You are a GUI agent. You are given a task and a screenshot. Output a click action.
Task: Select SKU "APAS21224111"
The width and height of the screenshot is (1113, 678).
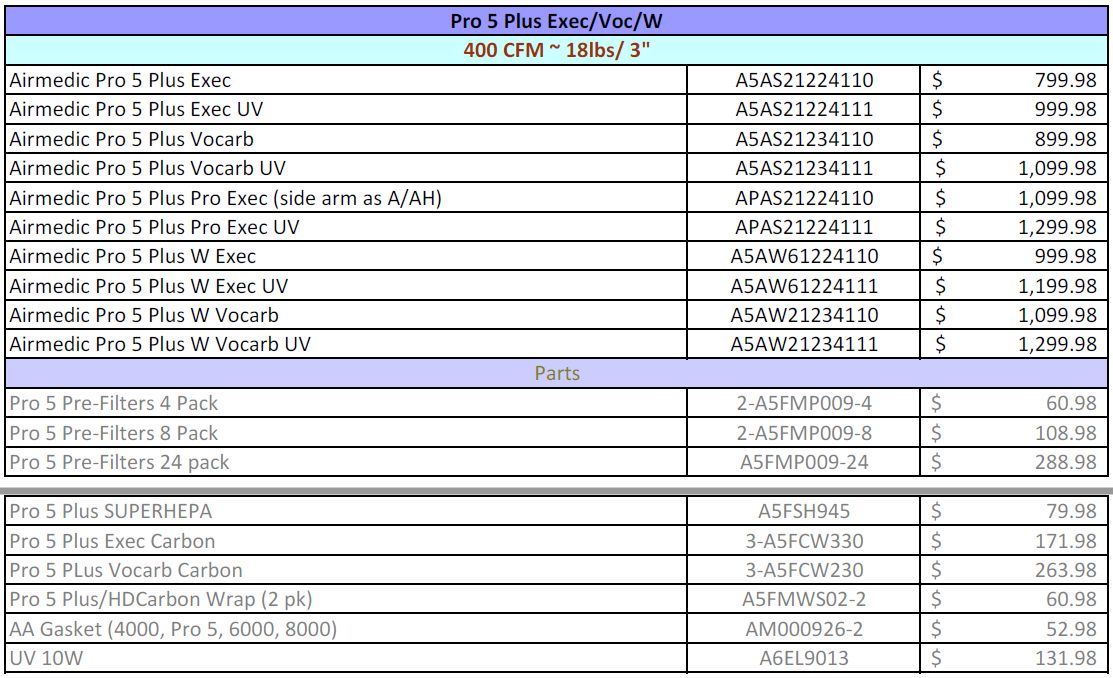click(x=804, y=227)
